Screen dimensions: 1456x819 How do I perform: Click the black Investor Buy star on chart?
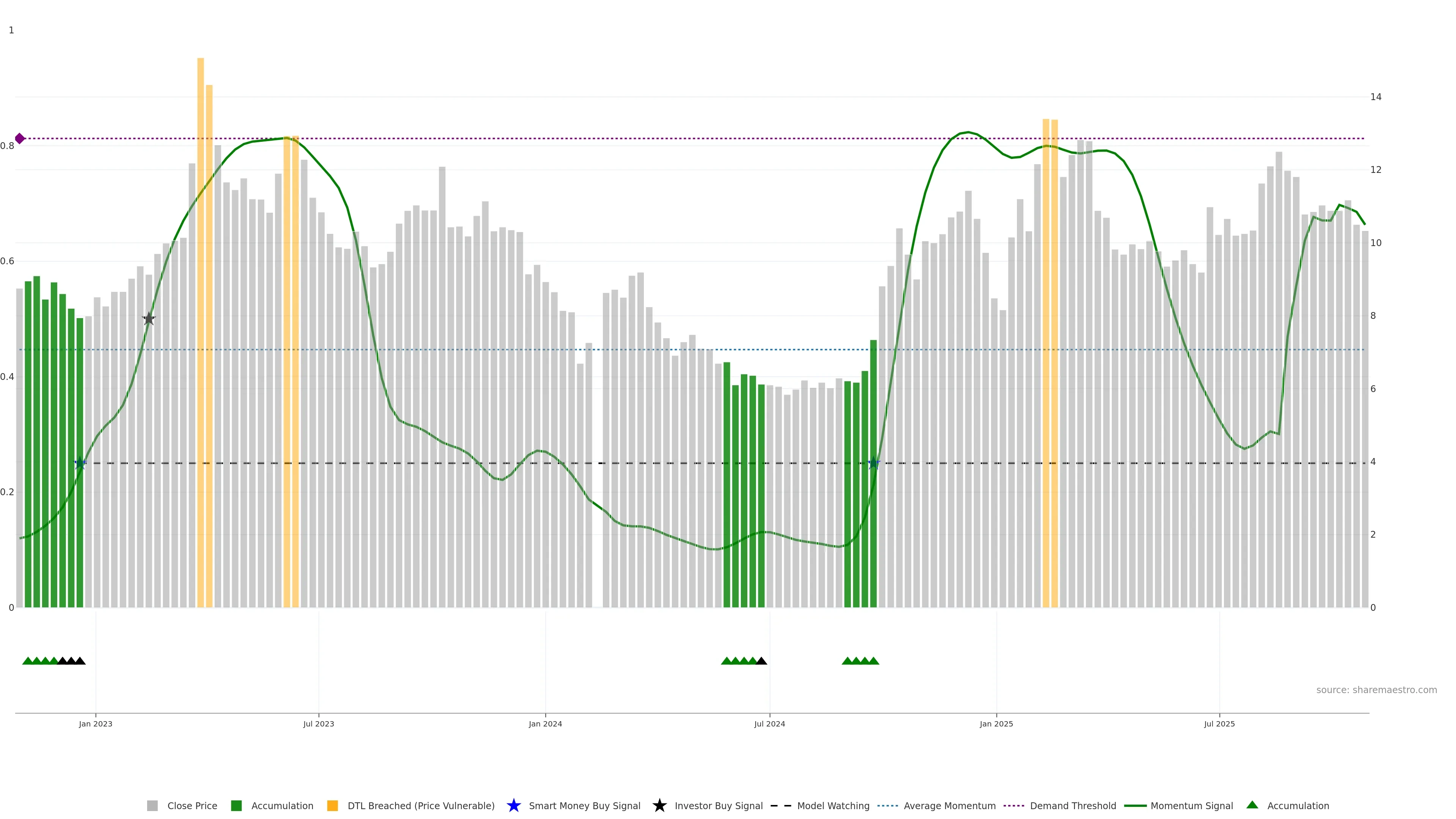(x=149, y=319)
